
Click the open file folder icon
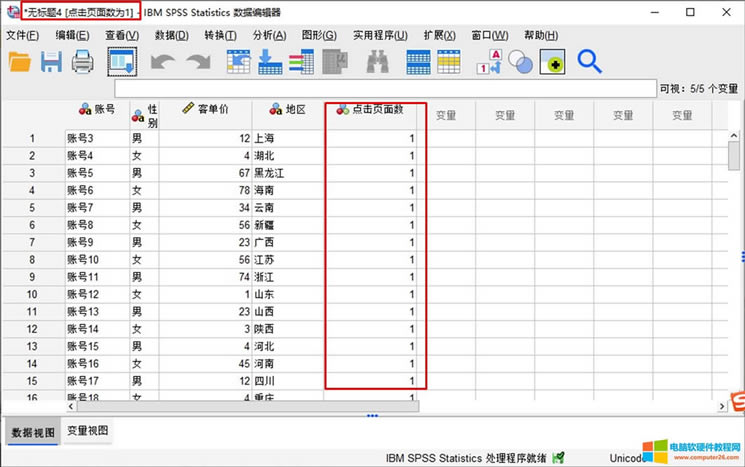[x=20, y=62]
